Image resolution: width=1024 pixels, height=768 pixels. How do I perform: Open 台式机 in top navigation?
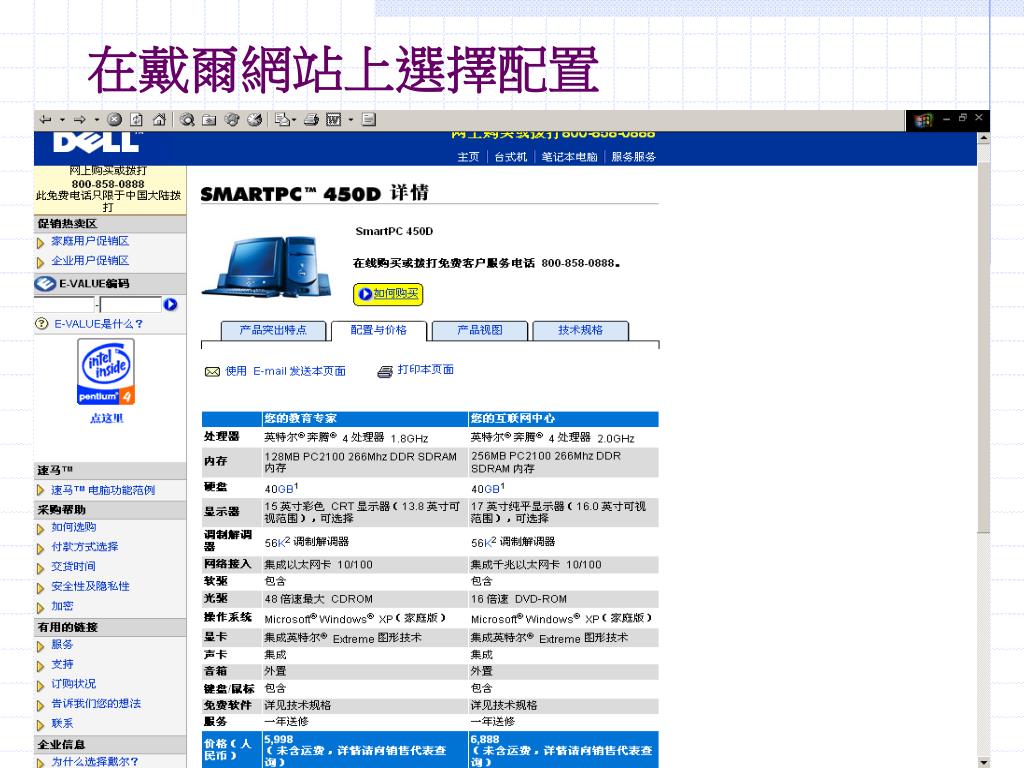[511, 157]
